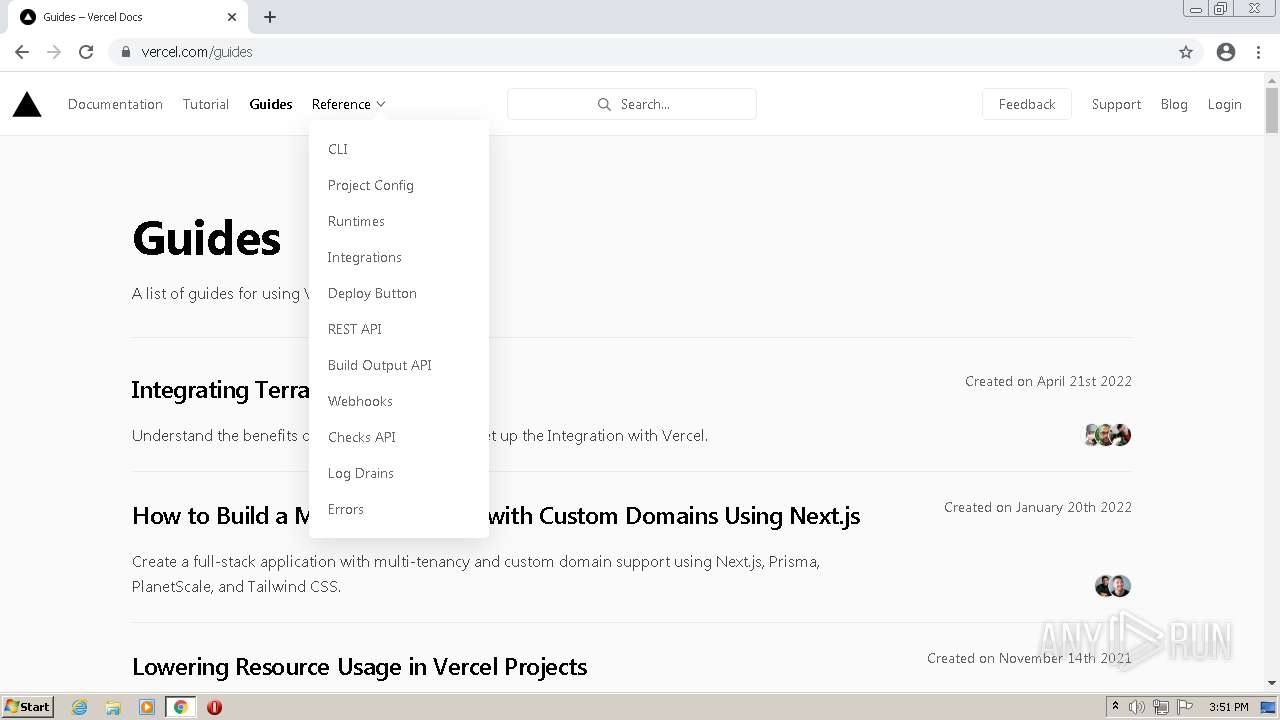The height and width of the screenshot is (720, 1280).
Task: Click the site lock icon in address bar
Action: coord(125,52)
